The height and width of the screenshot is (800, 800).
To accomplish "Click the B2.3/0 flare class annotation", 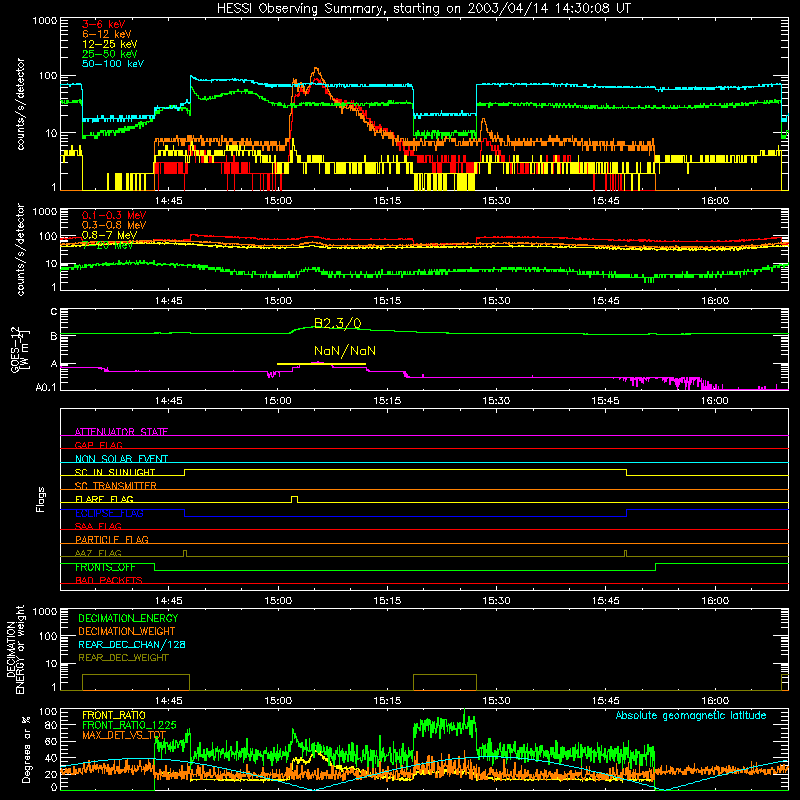I will (x=337, y=323).
